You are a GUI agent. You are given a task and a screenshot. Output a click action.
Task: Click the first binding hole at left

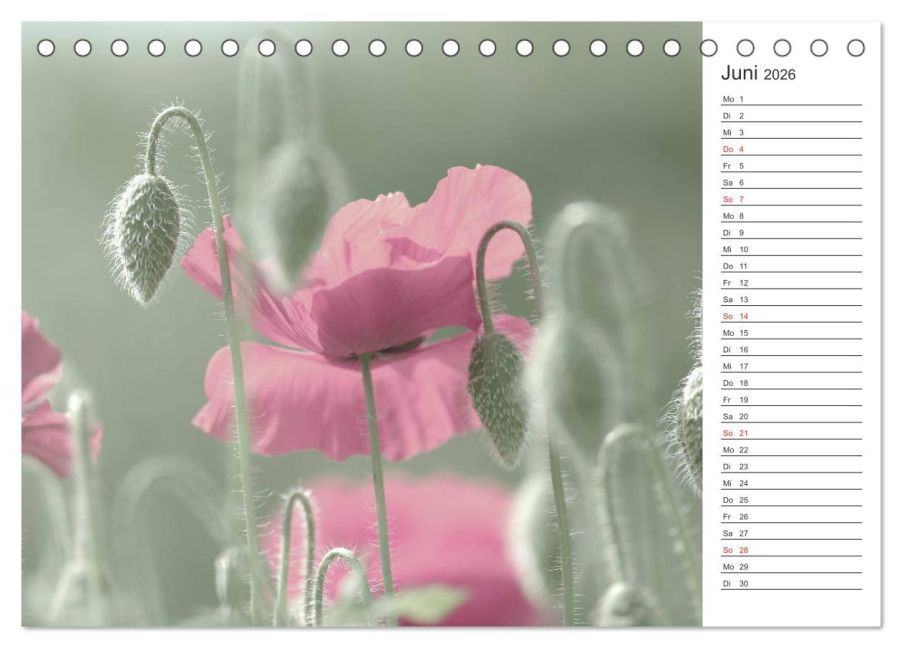pyautogui.click(x=46, y=48)
